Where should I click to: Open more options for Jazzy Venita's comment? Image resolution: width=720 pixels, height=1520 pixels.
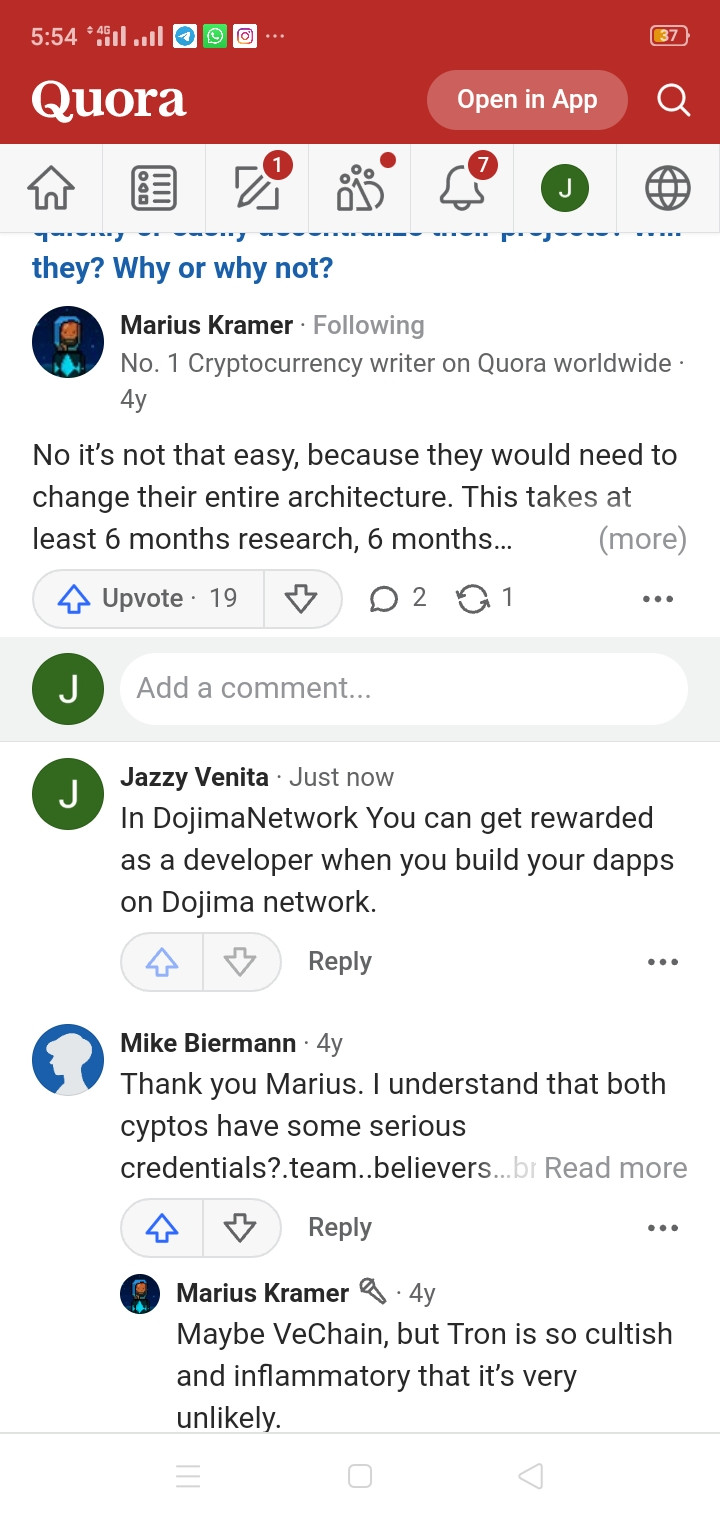(662, 962)
